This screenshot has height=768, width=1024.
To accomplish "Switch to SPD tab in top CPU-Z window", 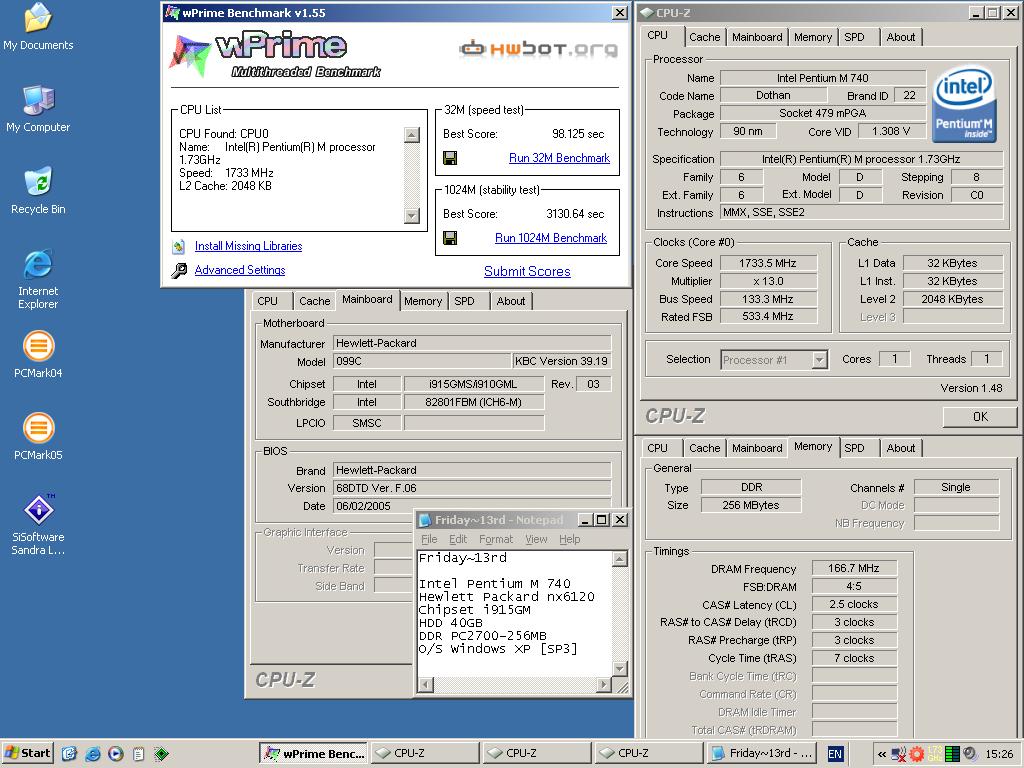I will click(854, 37).
